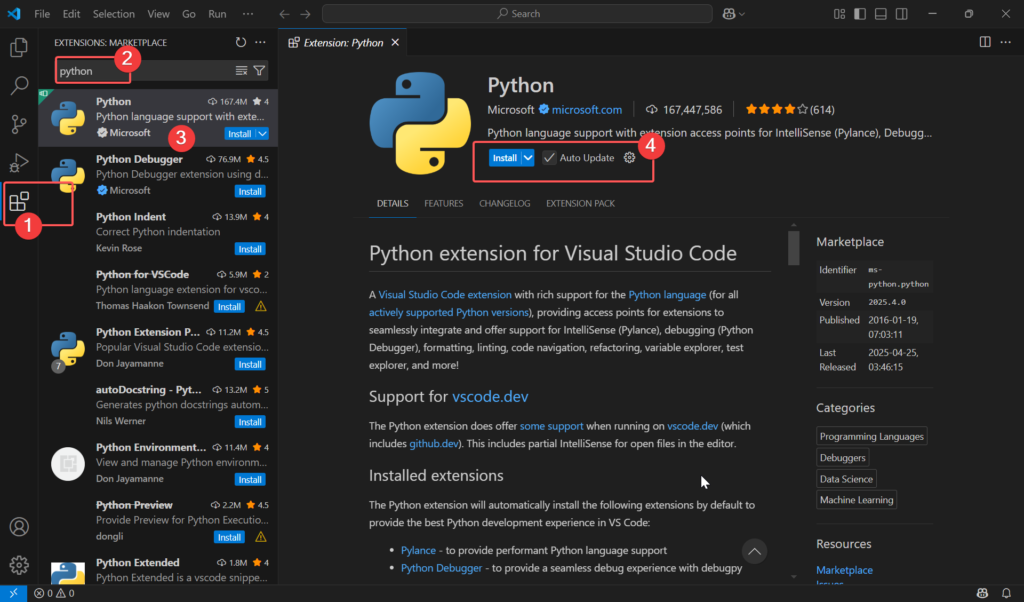Go forward using the title bar arrow
The image size is (1024, 602).
[x=305, y=14]
